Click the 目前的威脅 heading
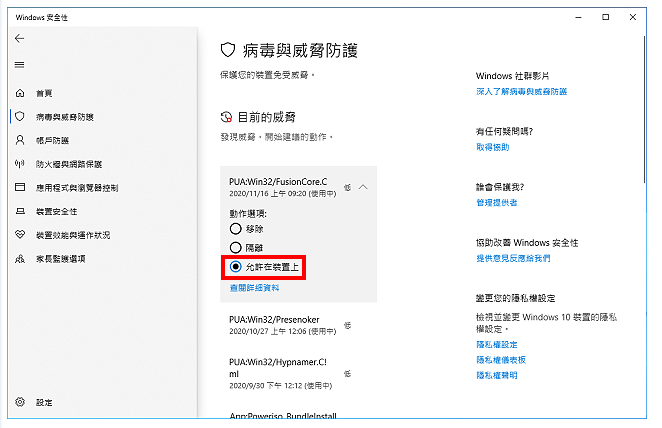Screen dimensions: 662x428 click(x=266, y=117)
